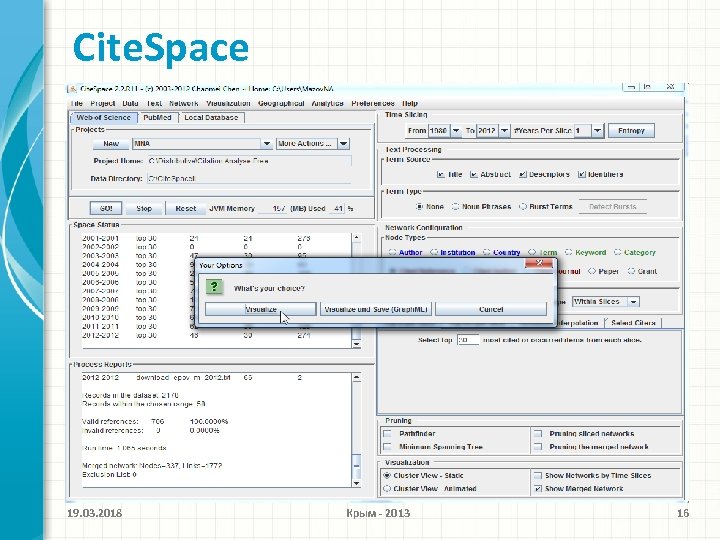Click the Reset button

tap(186, 208)
